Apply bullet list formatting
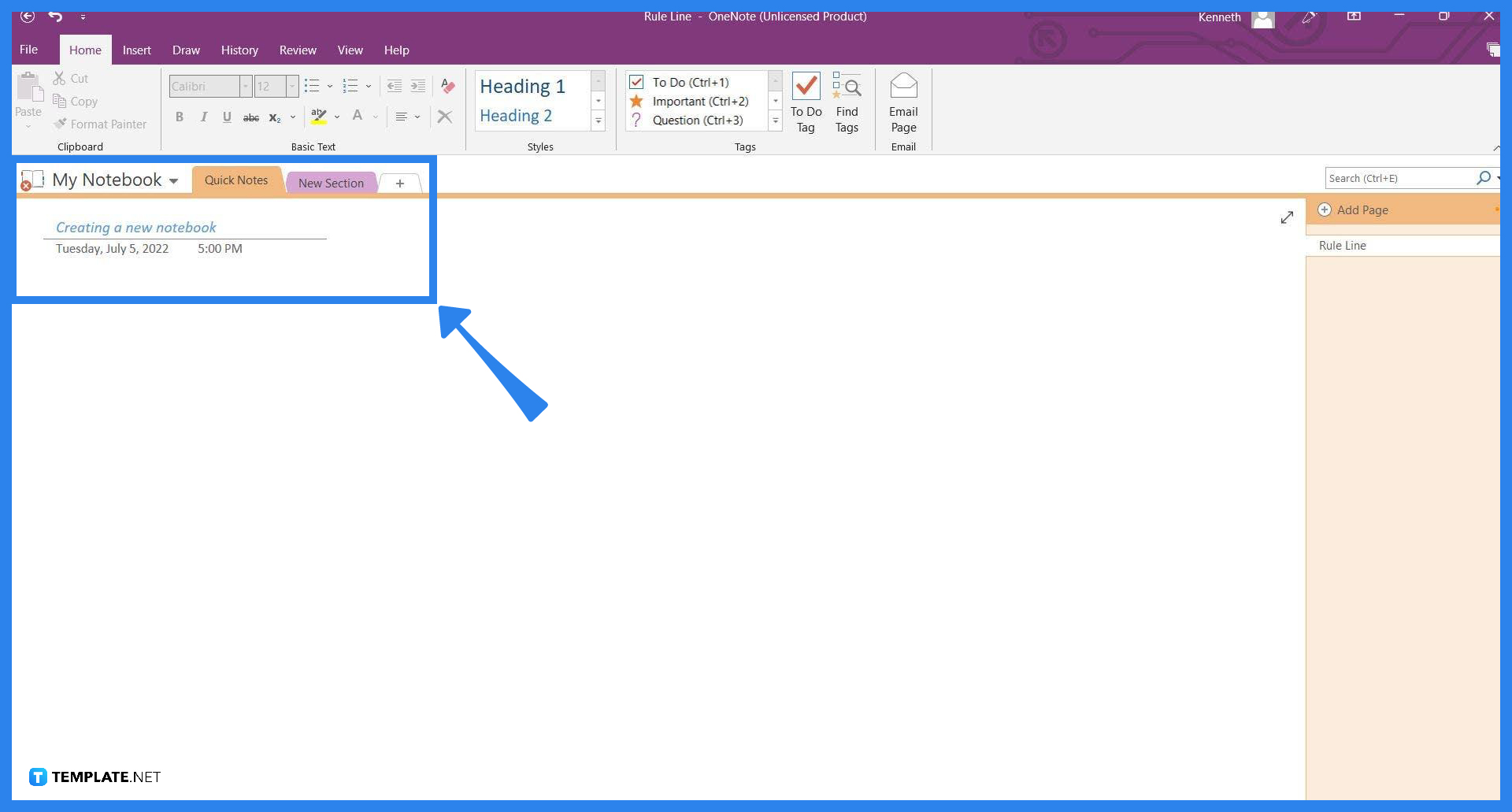The height and width of the screenshot is (812, 1512). 312,86
